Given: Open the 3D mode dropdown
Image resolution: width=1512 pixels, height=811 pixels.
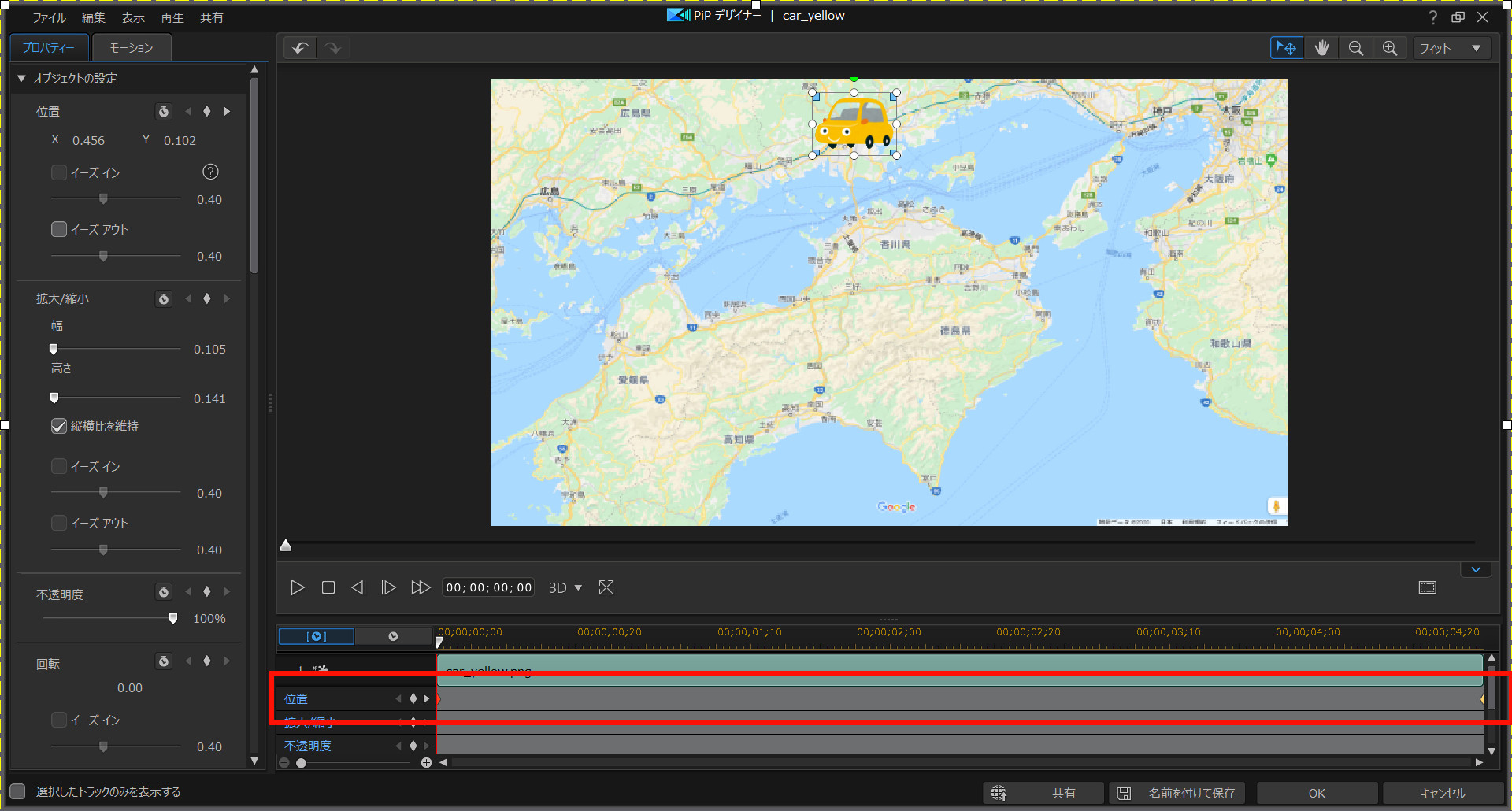Looking at the screenshot, I should (565, 587).
